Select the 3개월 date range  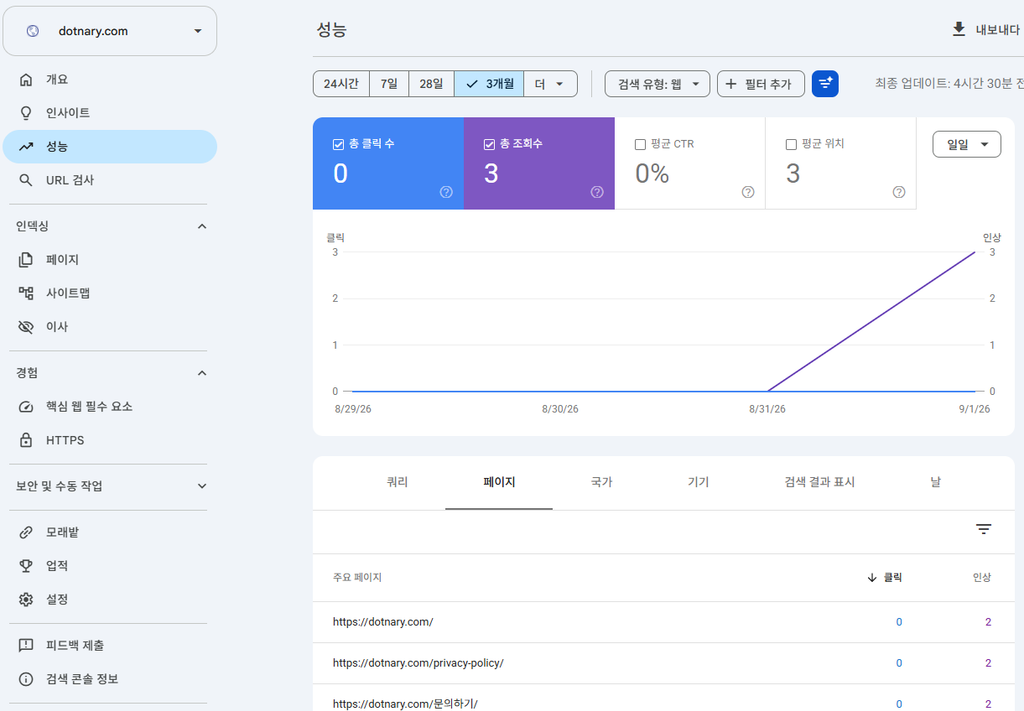pyautogui.click(x=489, y=84)
